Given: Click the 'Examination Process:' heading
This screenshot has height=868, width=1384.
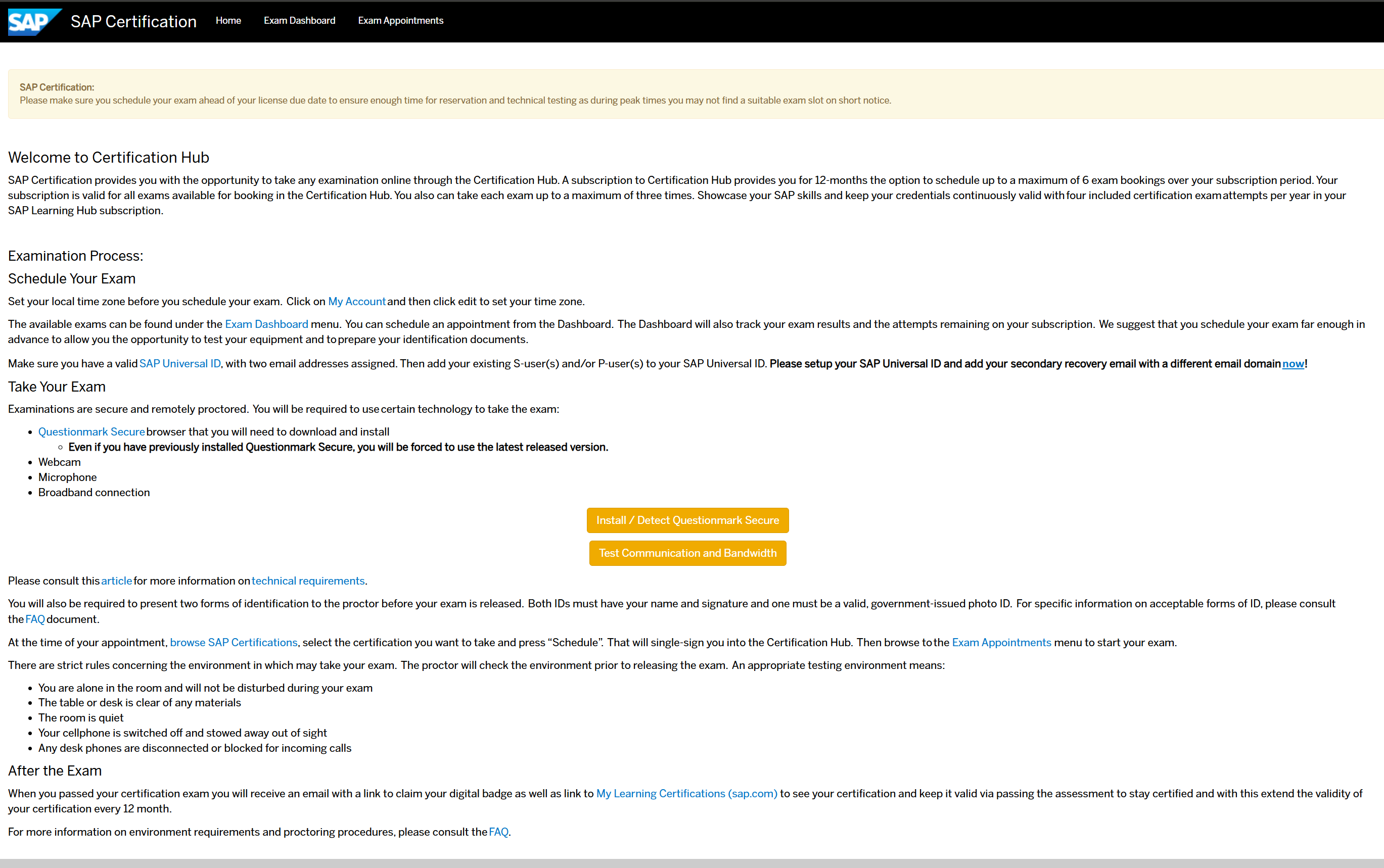Looking at the screenshot, I should tap(76, 256).
